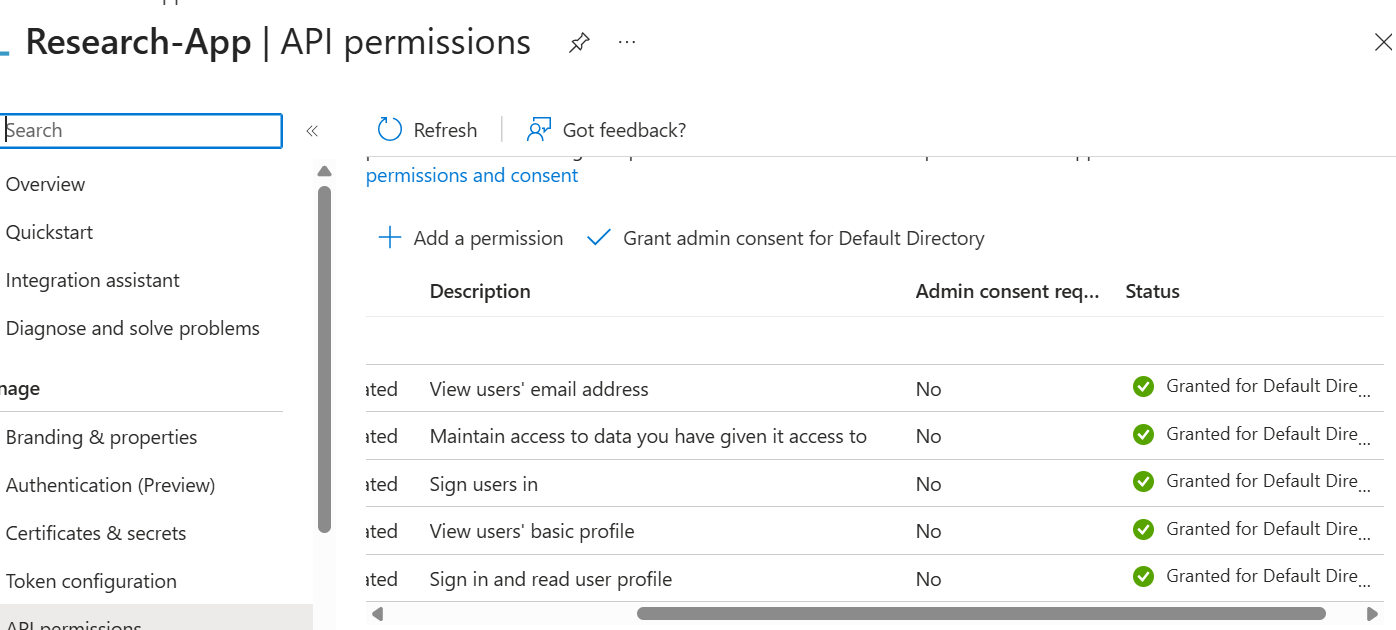Screen dimensions: 1396x630
Task: Select the Sign users in description
Action: click(x=484, y=484)
